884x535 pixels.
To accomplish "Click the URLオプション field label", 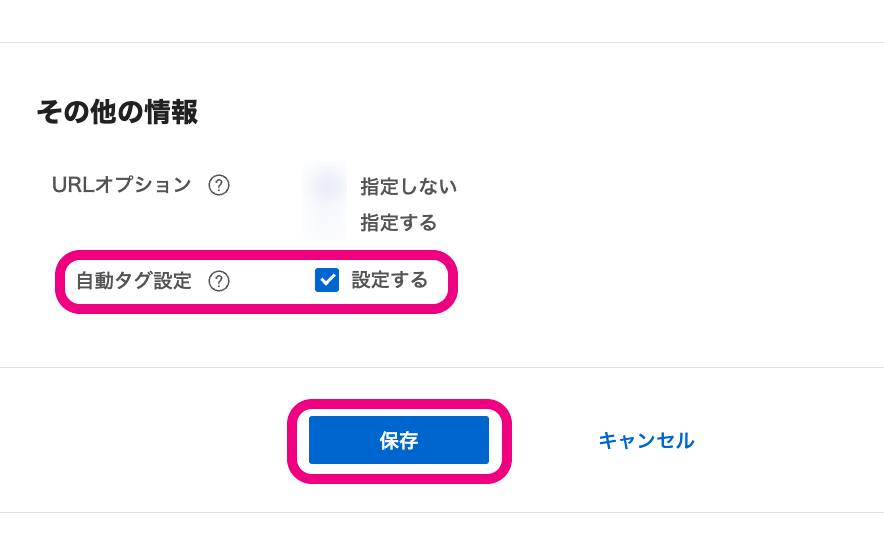I will (121, 185).
